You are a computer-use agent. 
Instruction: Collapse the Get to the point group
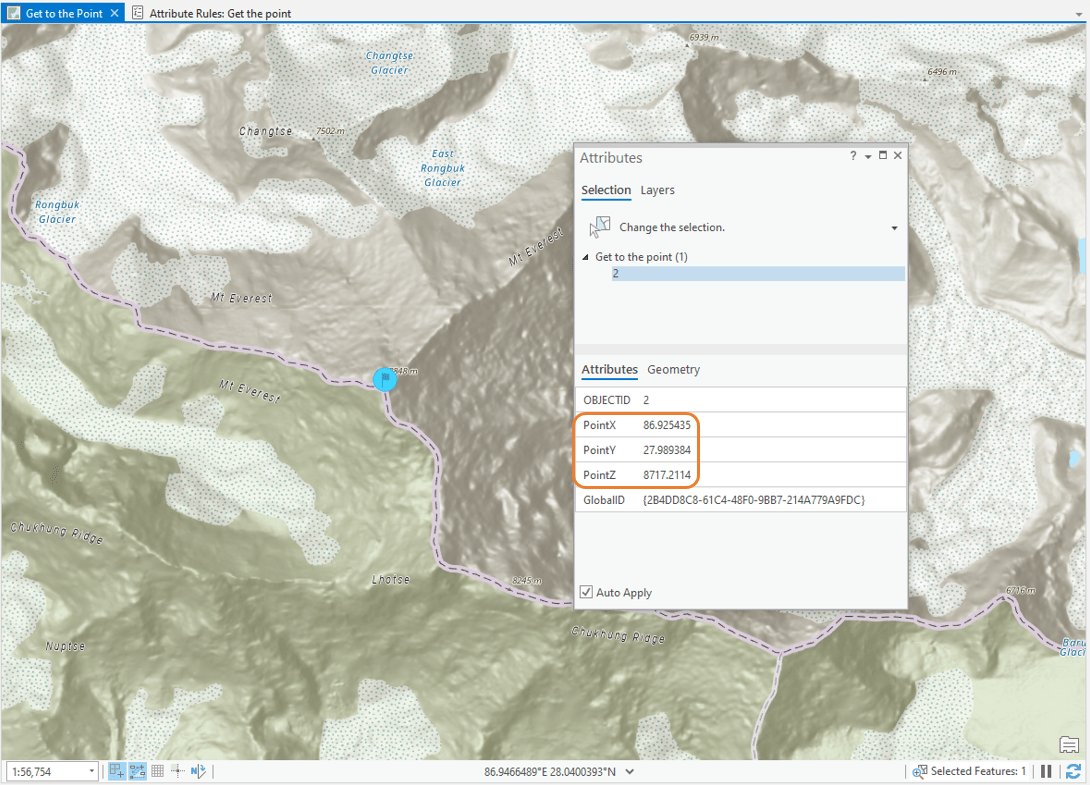point(583,256)
